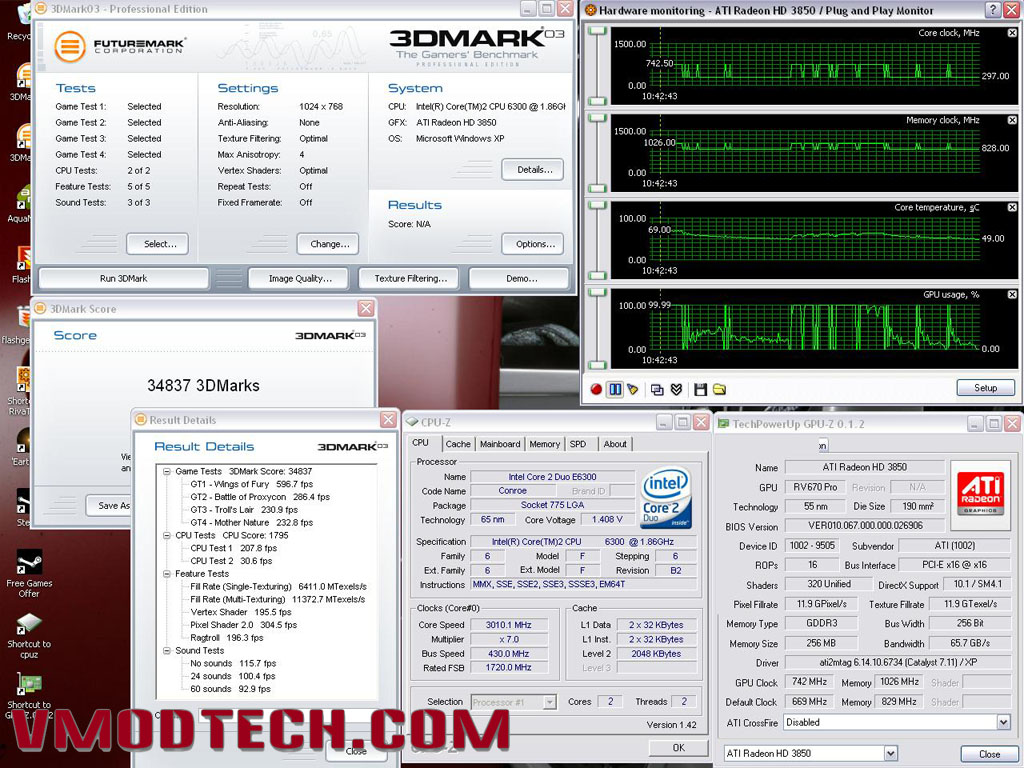Click the Core Speed 3010.1 MHz field in CPU-Z

tap(508, 625)
